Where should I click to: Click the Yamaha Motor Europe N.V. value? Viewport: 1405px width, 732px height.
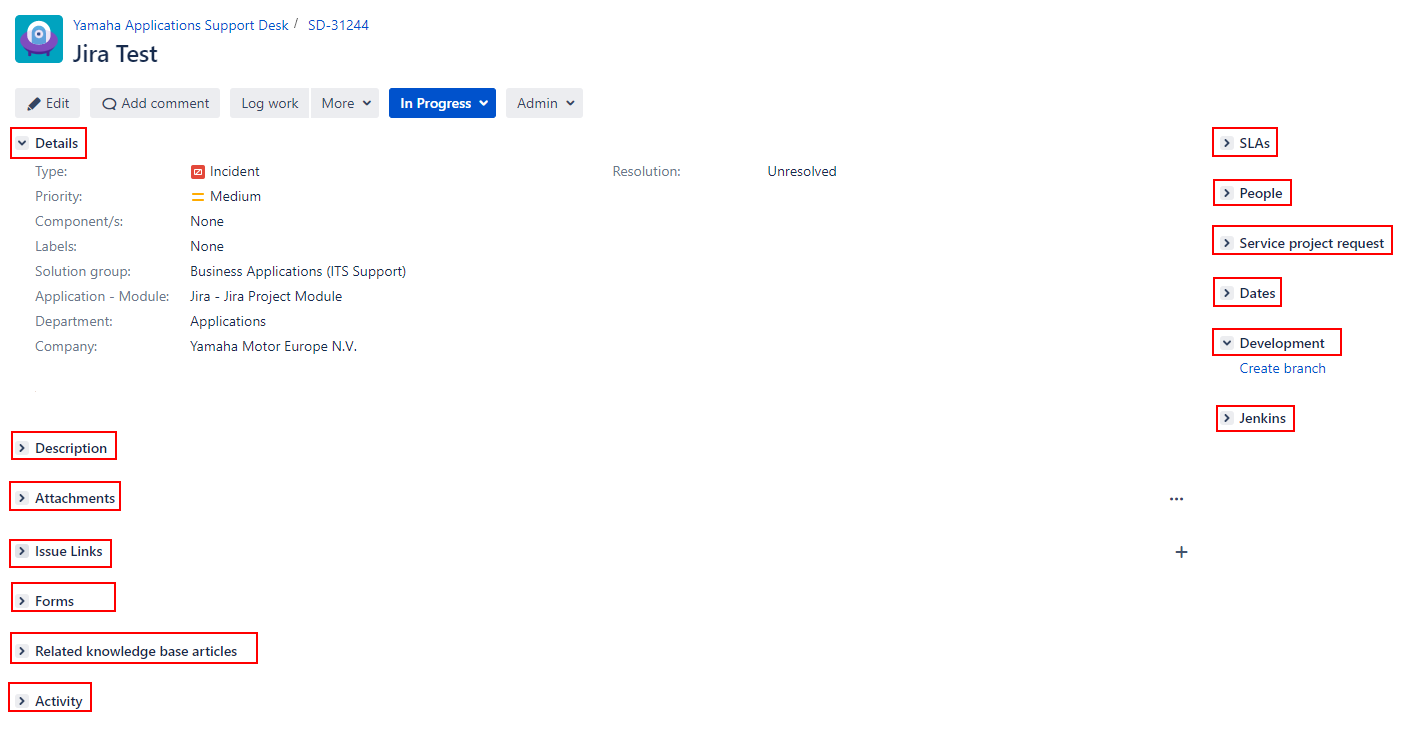pyautogui.click(x=273, y=346)
